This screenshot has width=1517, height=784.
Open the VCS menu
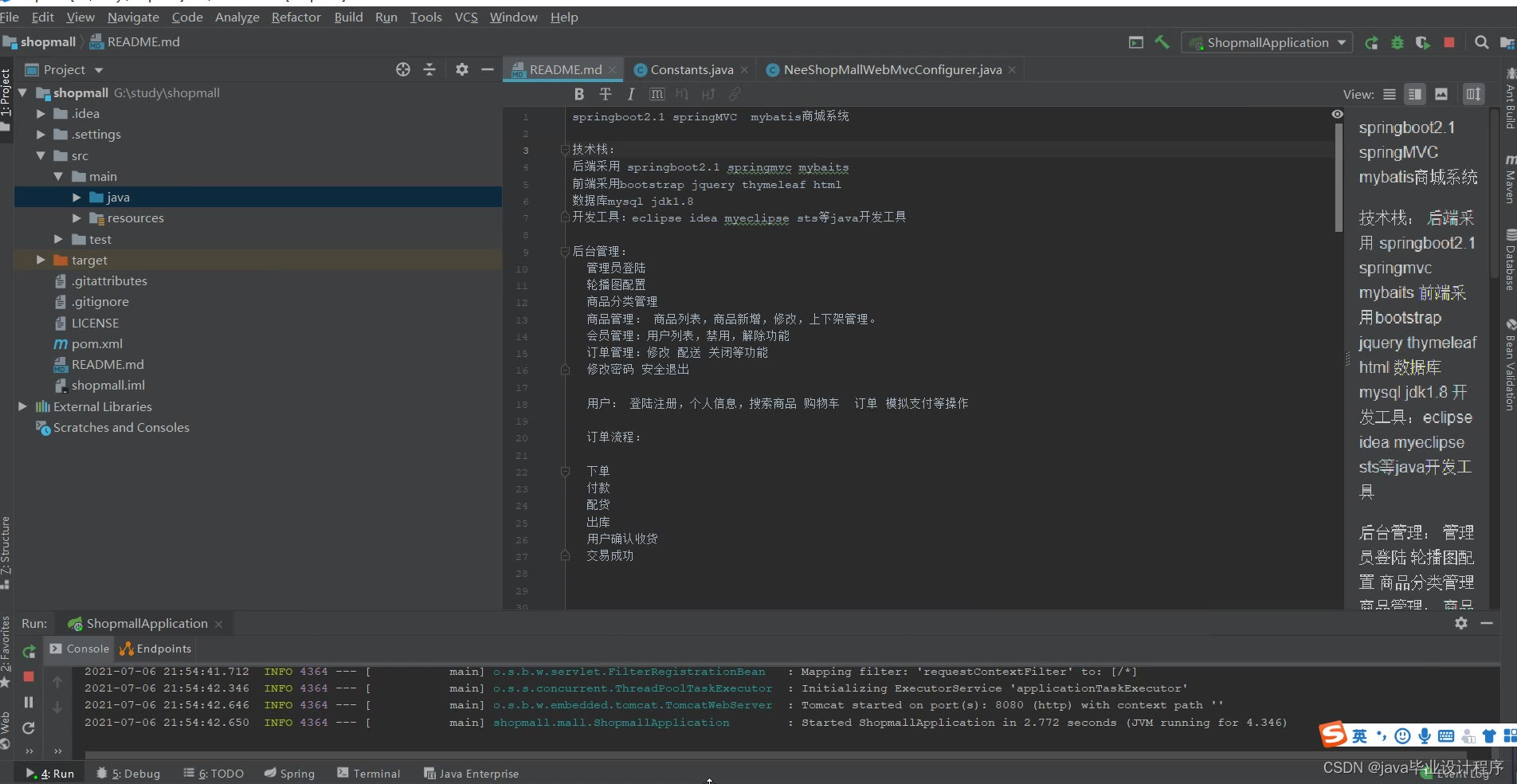[465, 17]
